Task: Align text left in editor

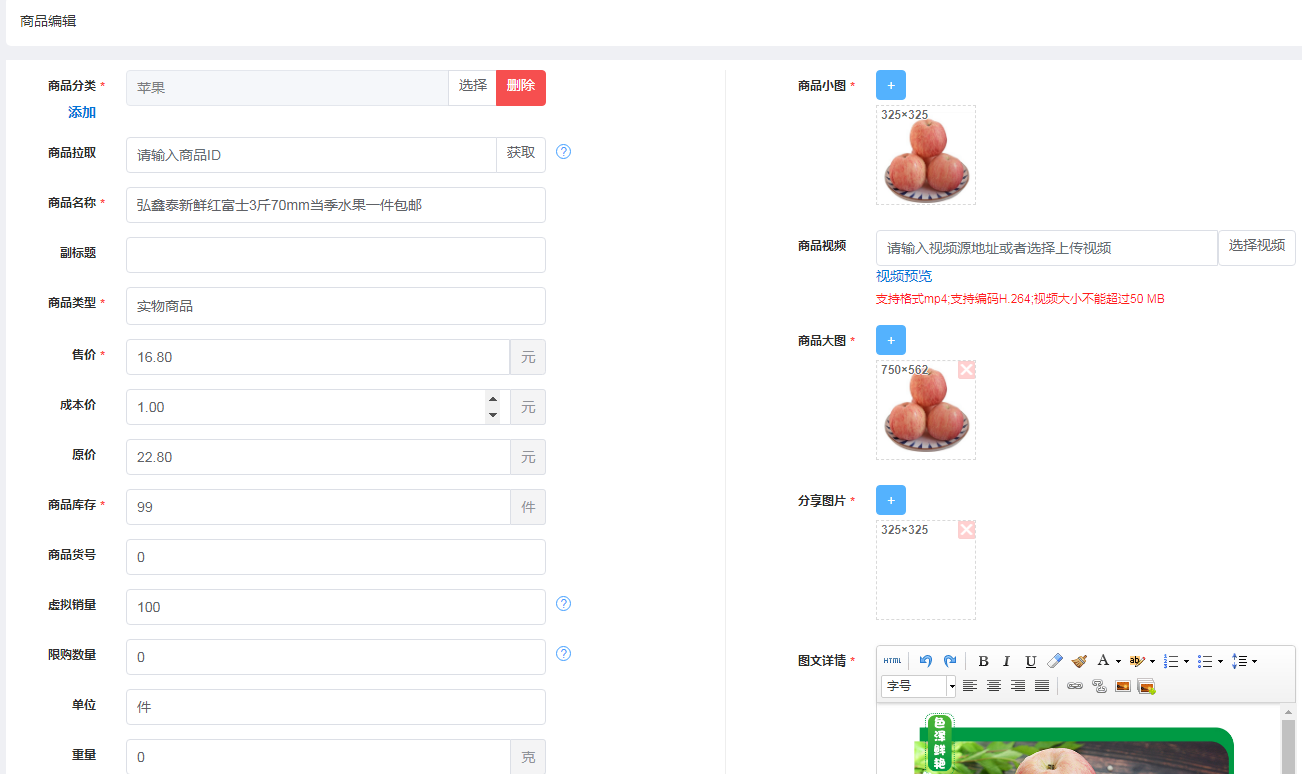Action: click(970, 686)
